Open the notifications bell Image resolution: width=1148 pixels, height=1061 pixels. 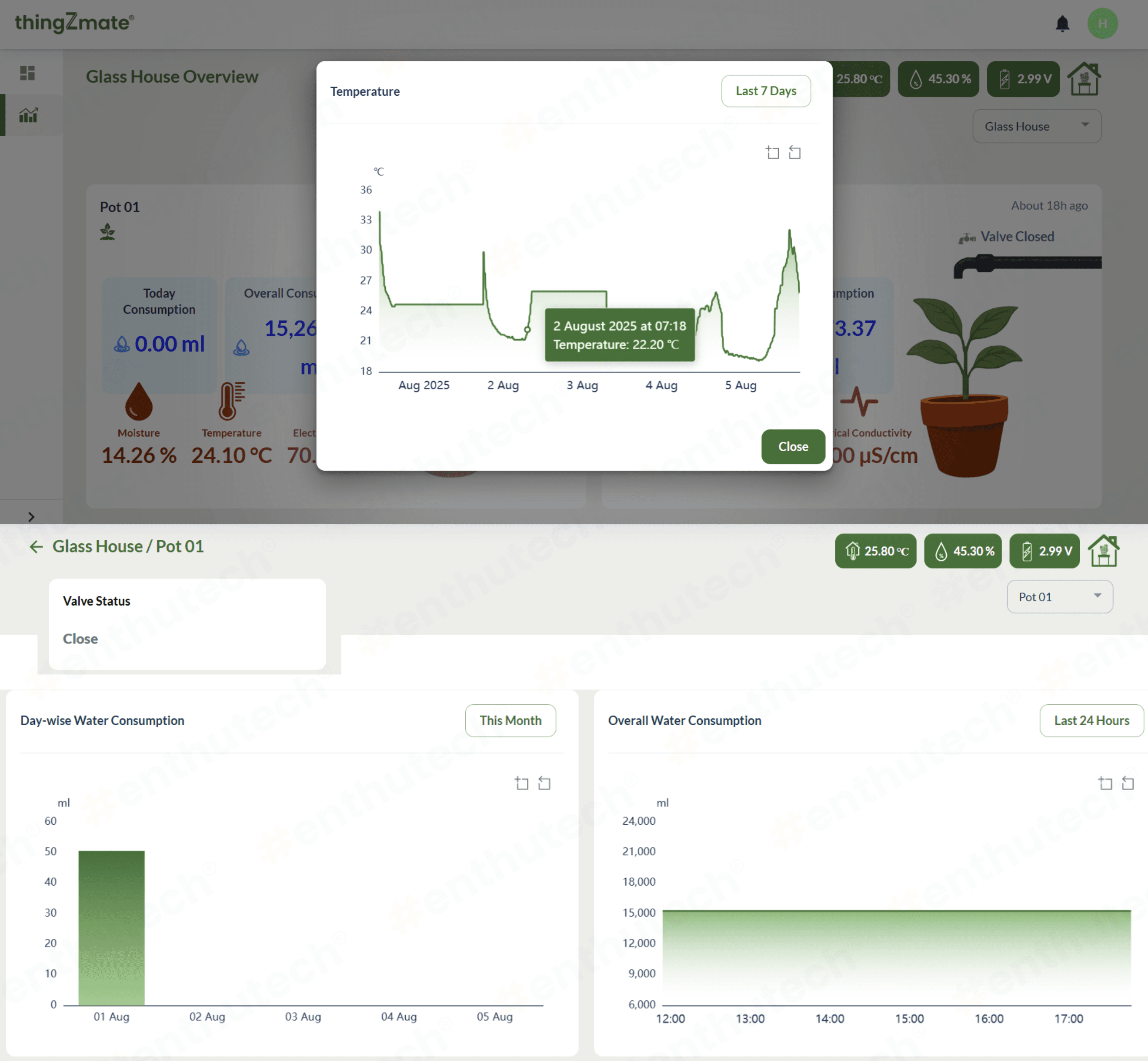pos(1062,23)
